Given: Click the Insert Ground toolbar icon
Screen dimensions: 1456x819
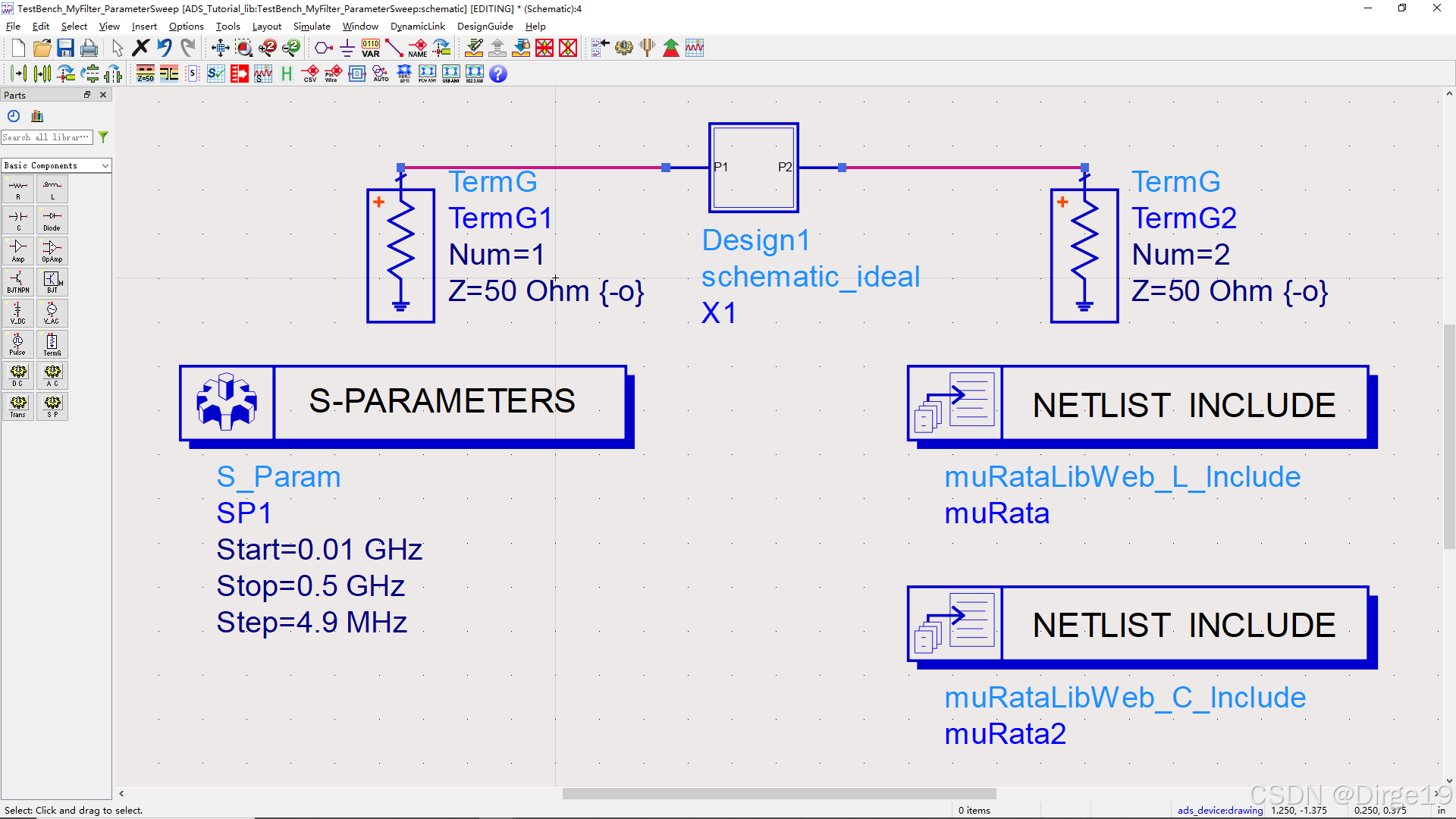Looking at the screenshot, I should pos(347,48).
